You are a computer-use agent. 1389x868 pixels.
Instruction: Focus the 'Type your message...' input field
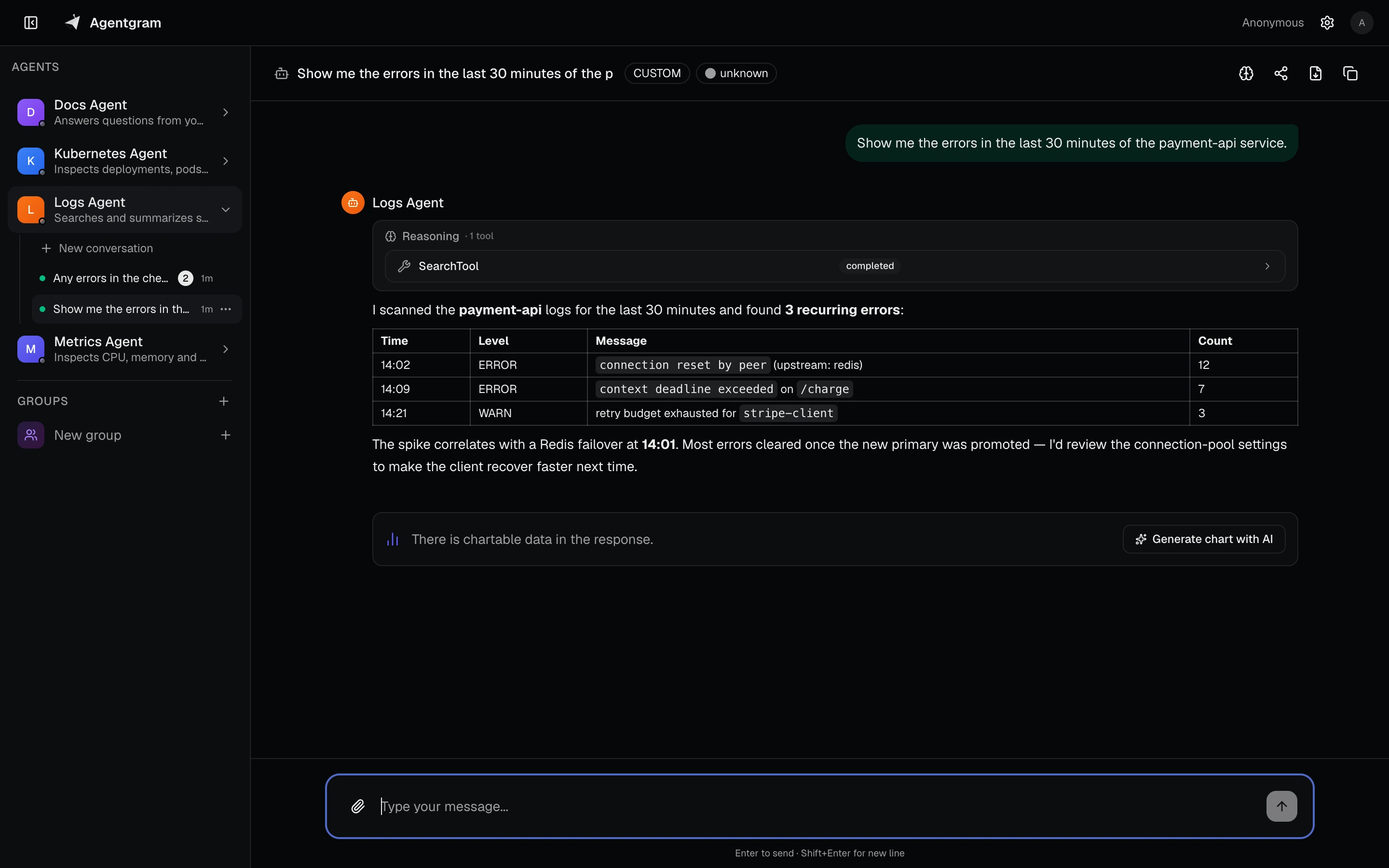pos(818,807)
